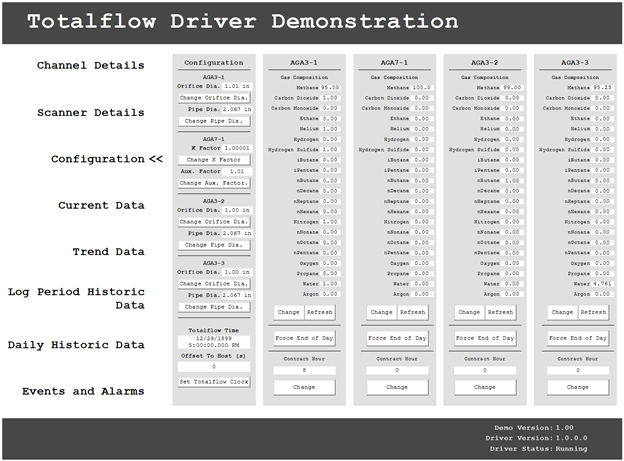Select the Driver Version: 1.0.0.0 text
The width and height of the screenshot is (624, 461).
coord(536,438)
